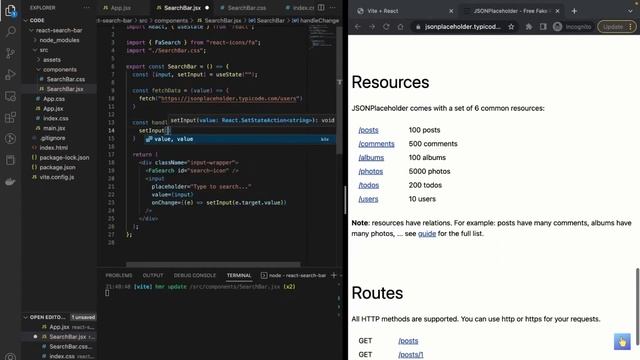The image size is (640, 360).
Task: Go forward in the browser
Action: pos(372,27)
